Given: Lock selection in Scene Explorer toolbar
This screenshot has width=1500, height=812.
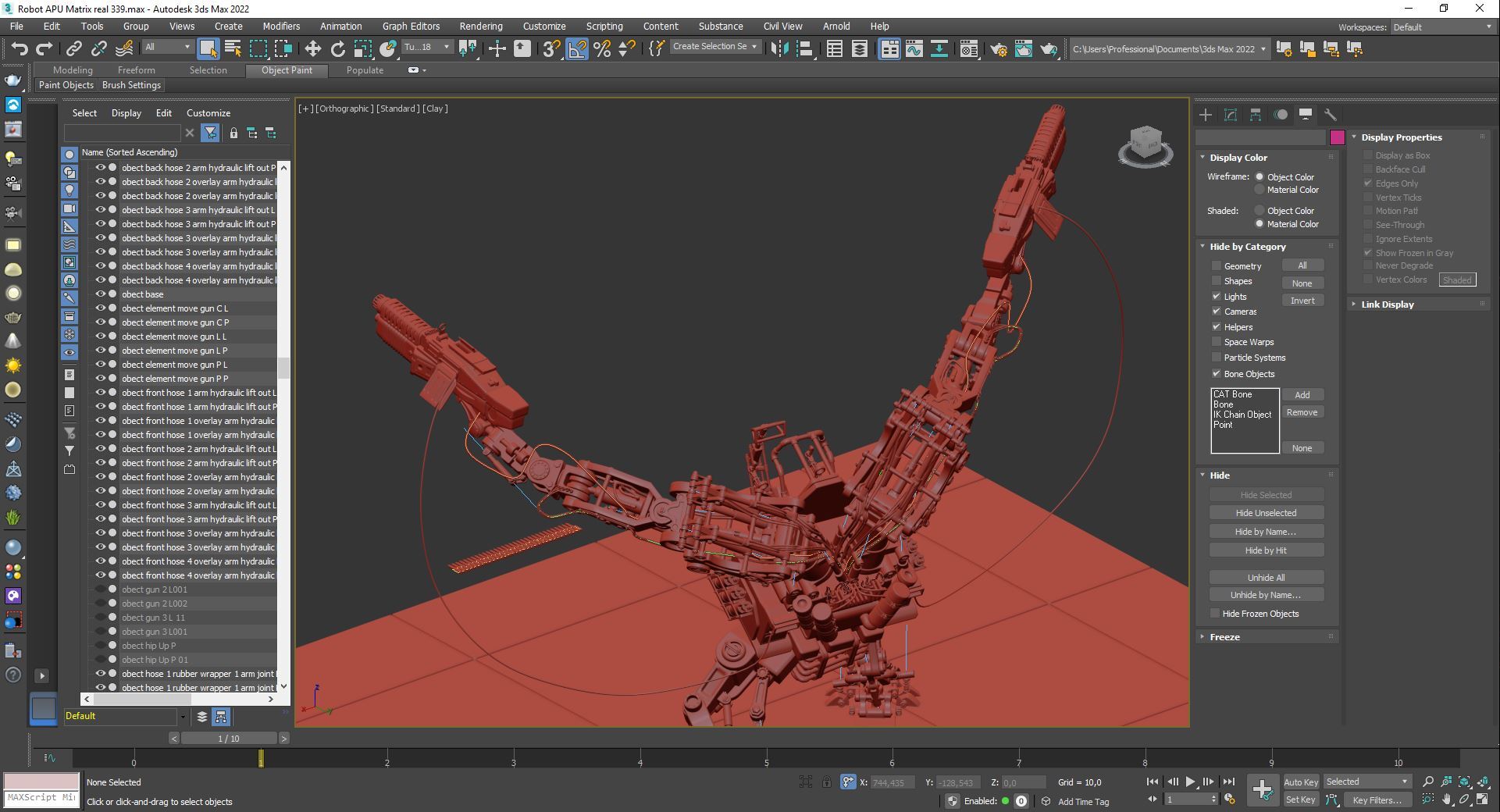Looking at the screenshot, I should (233, 134).
